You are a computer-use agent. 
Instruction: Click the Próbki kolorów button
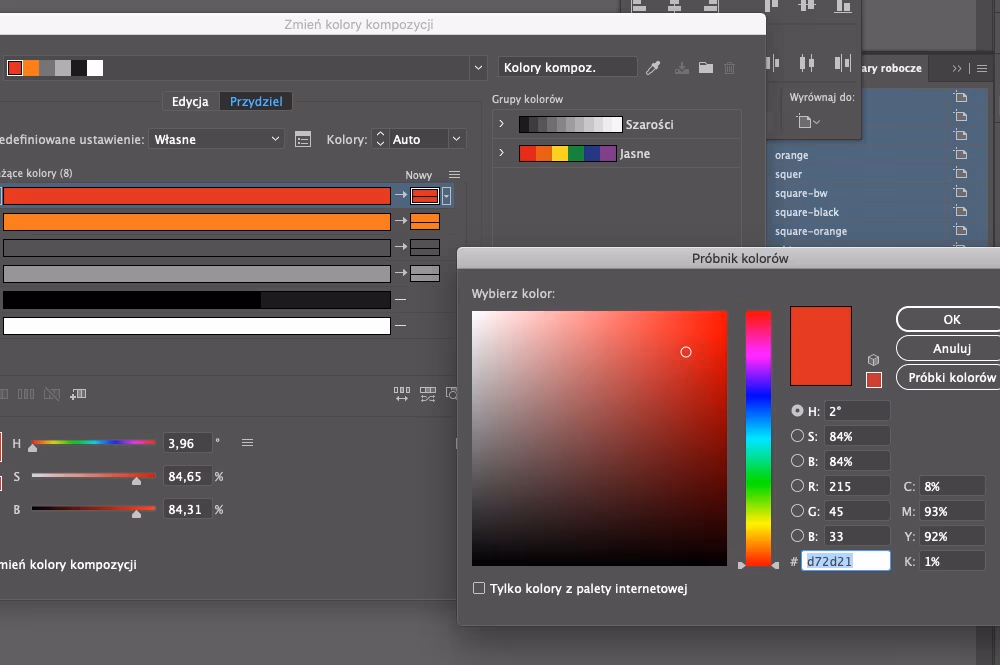[948, 377]
